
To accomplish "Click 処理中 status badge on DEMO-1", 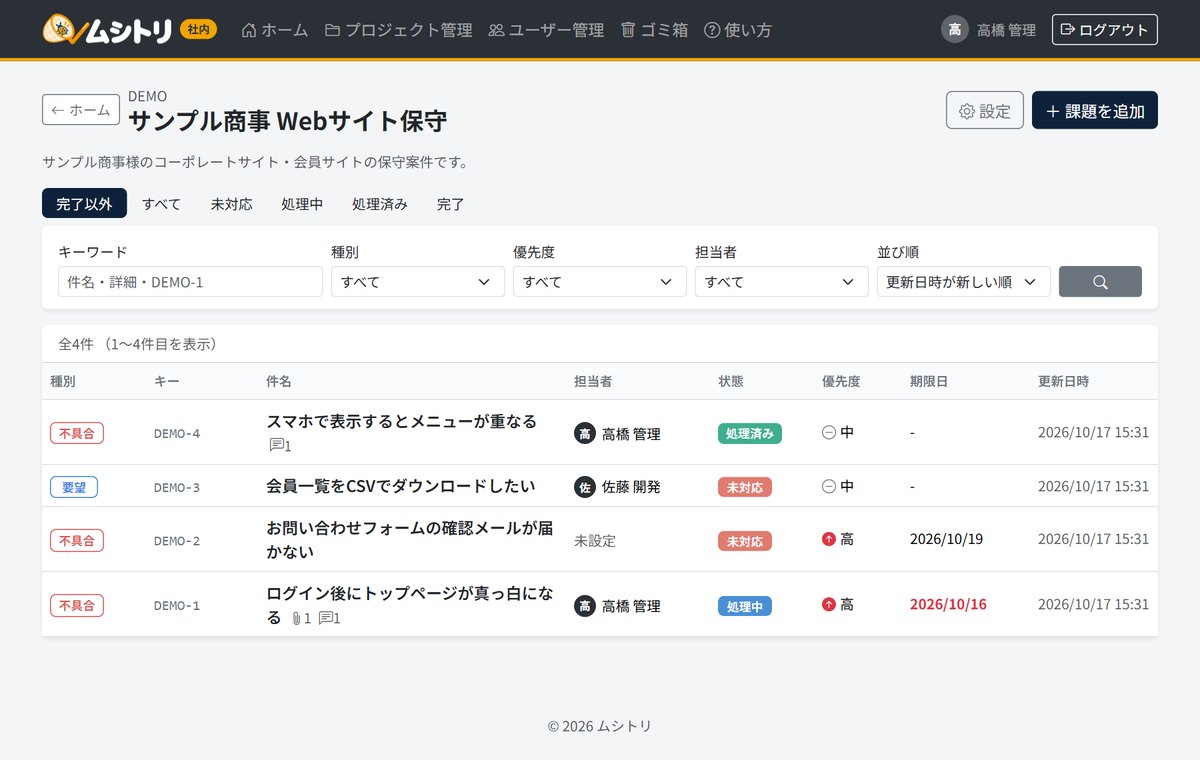I will (x=745, y=605).
